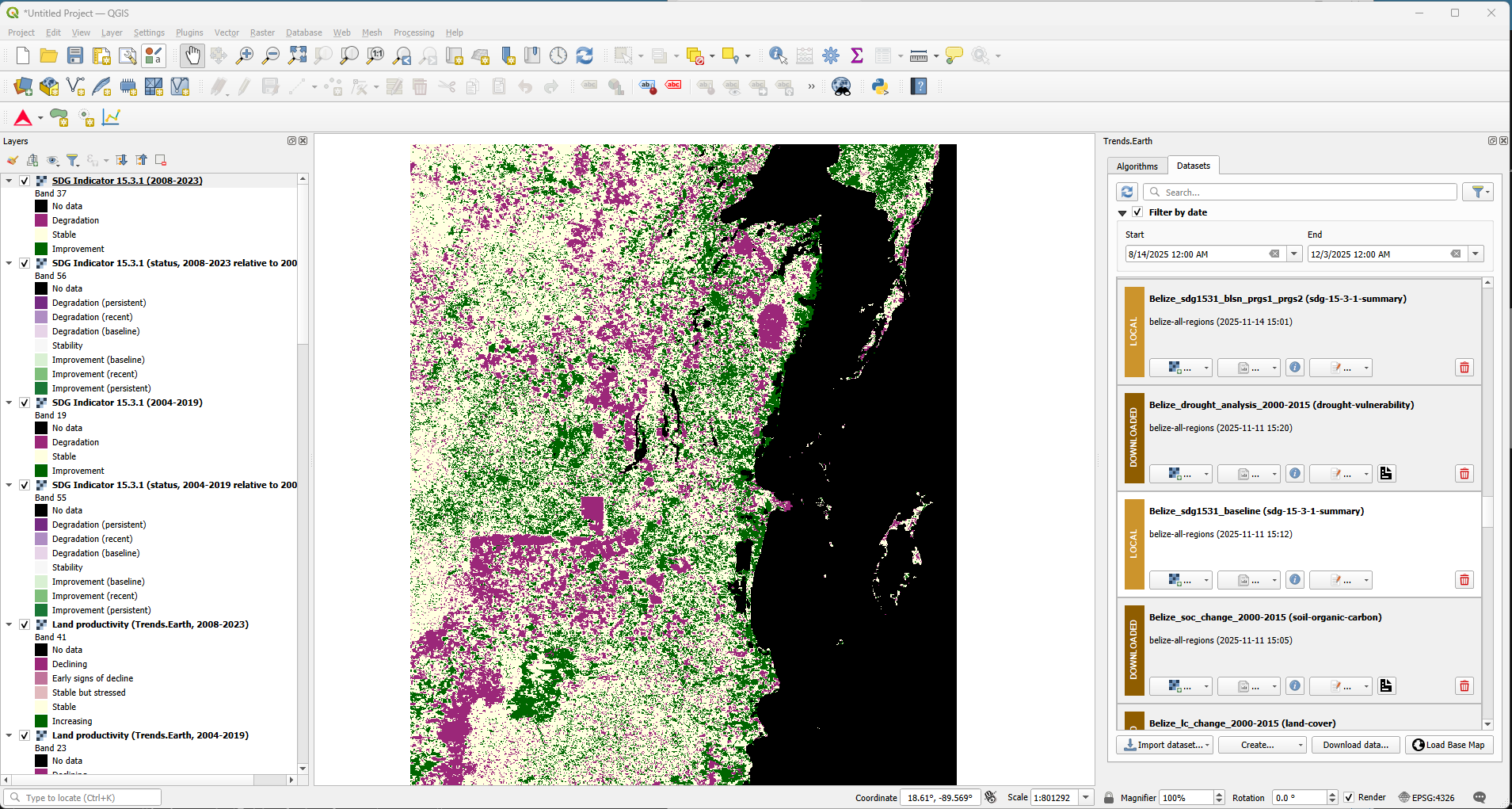Screen dimensions: 1512x809
Task: Open report icon for Belize_drought_analysis dataset
Action: click(1386, 474)
